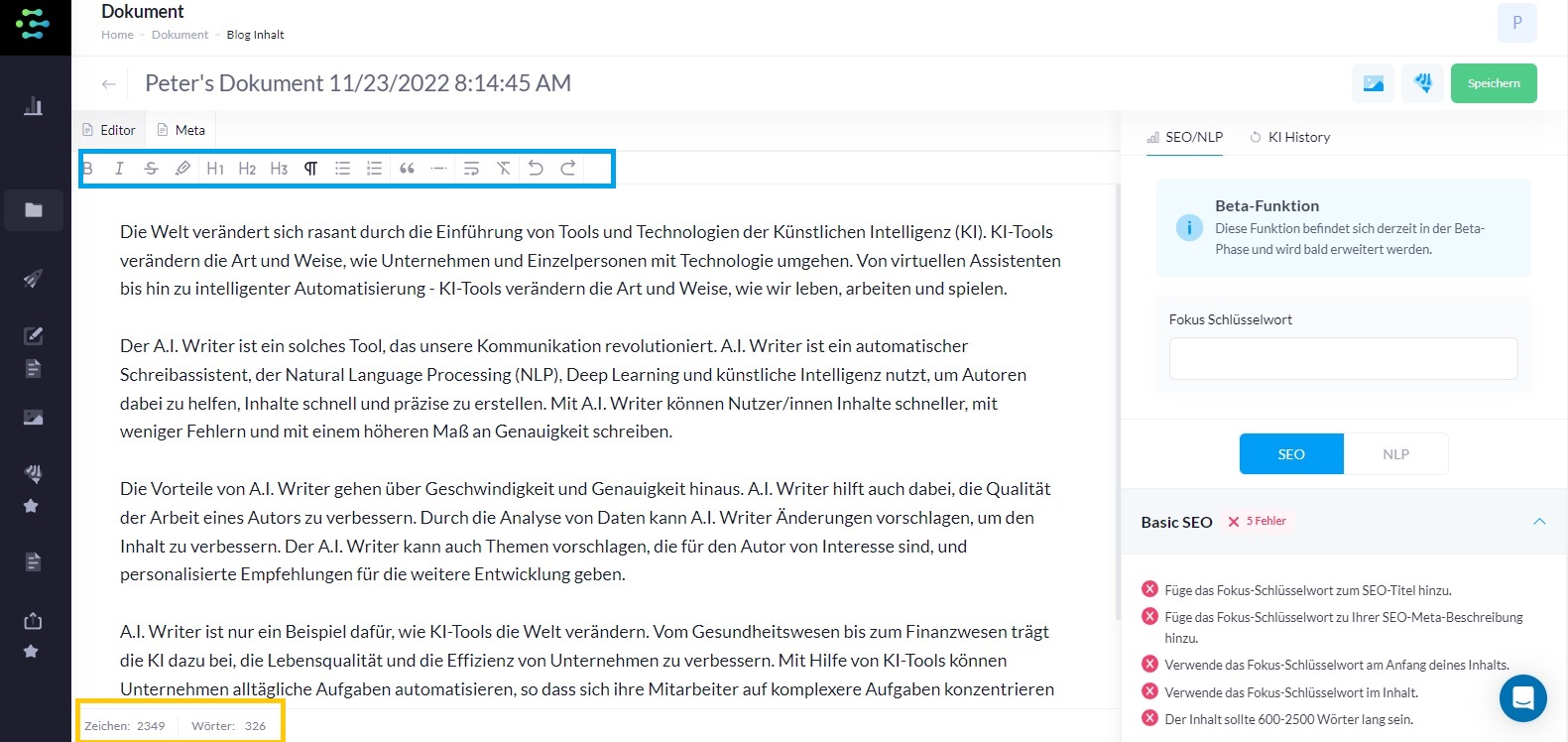Insert a hard line break
The height and width of the screenshot is (742, 1568).
point(471,169)
